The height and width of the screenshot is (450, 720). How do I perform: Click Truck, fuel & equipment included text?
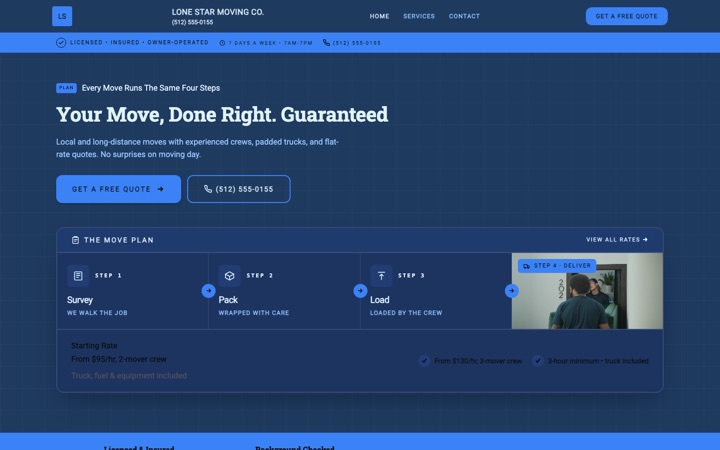tap(129, 376)
